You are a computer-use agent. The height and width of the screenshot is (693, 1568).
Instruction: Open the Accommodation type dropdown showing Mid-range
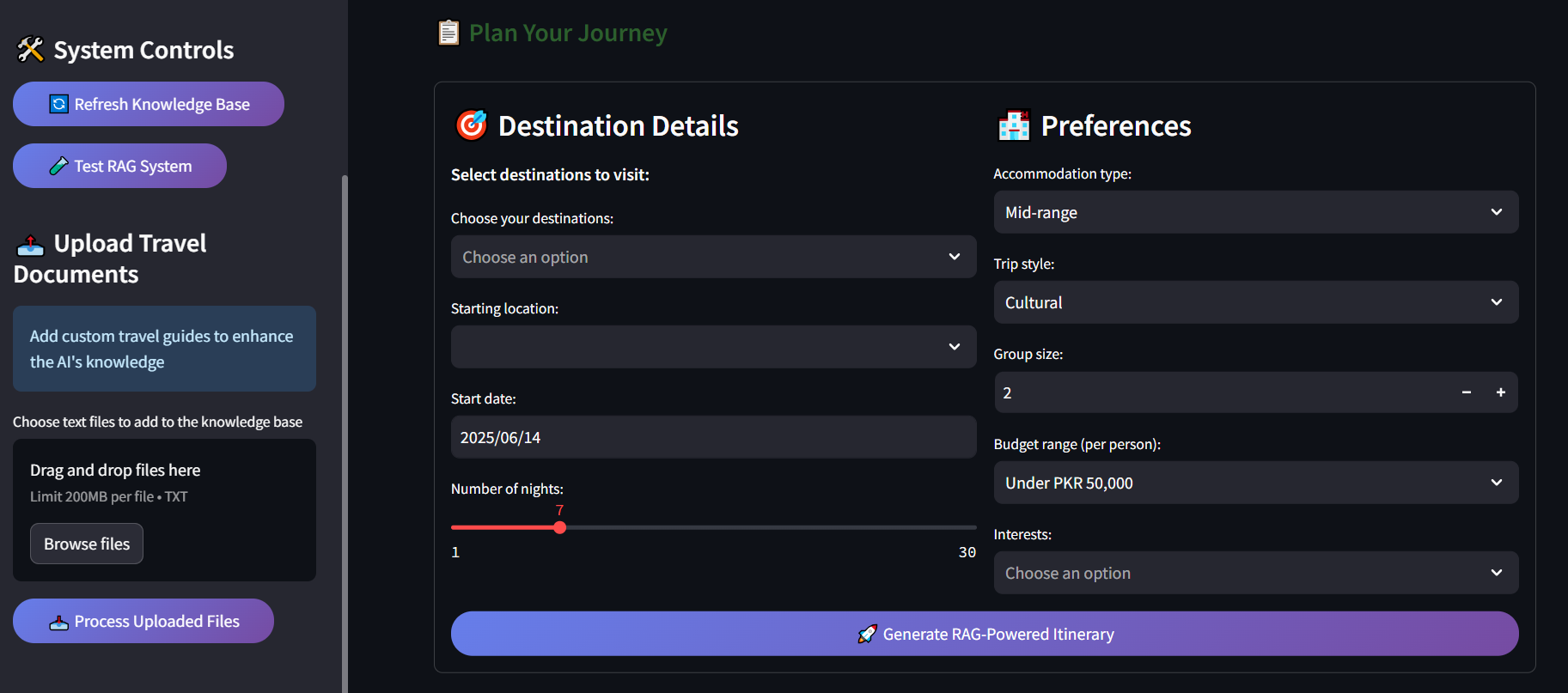click(x=1255, y=212)
